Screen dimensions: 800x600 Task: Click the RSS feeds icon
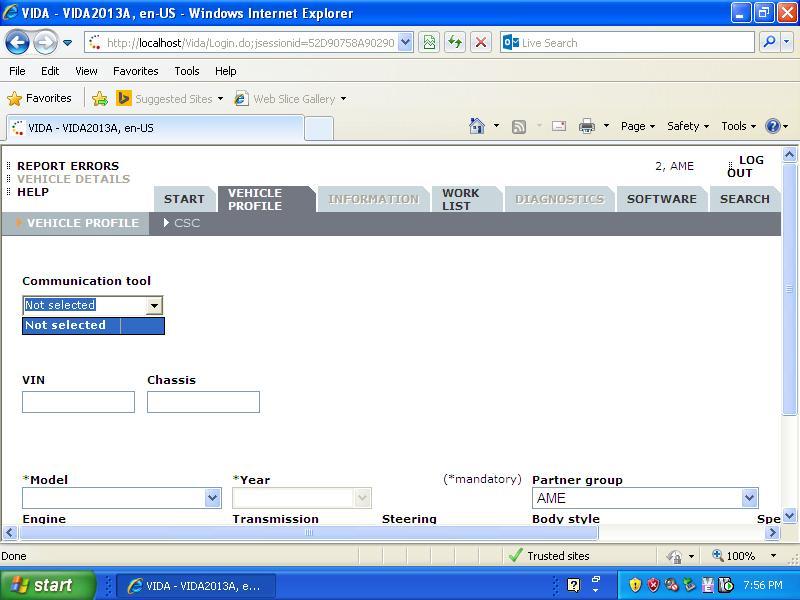[x=519, y=126]
